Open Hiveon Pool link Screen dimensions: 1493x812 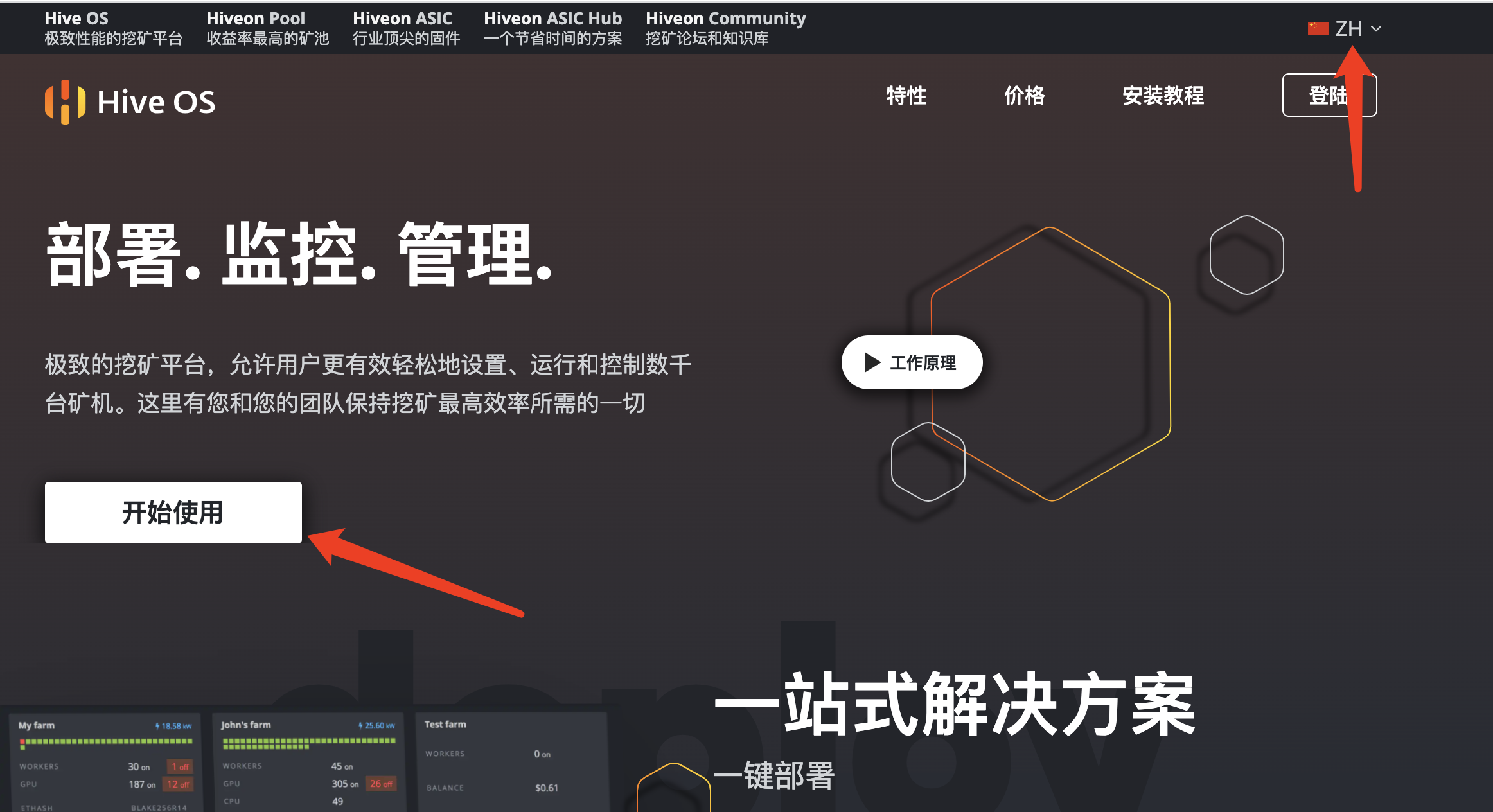[267, 28]
